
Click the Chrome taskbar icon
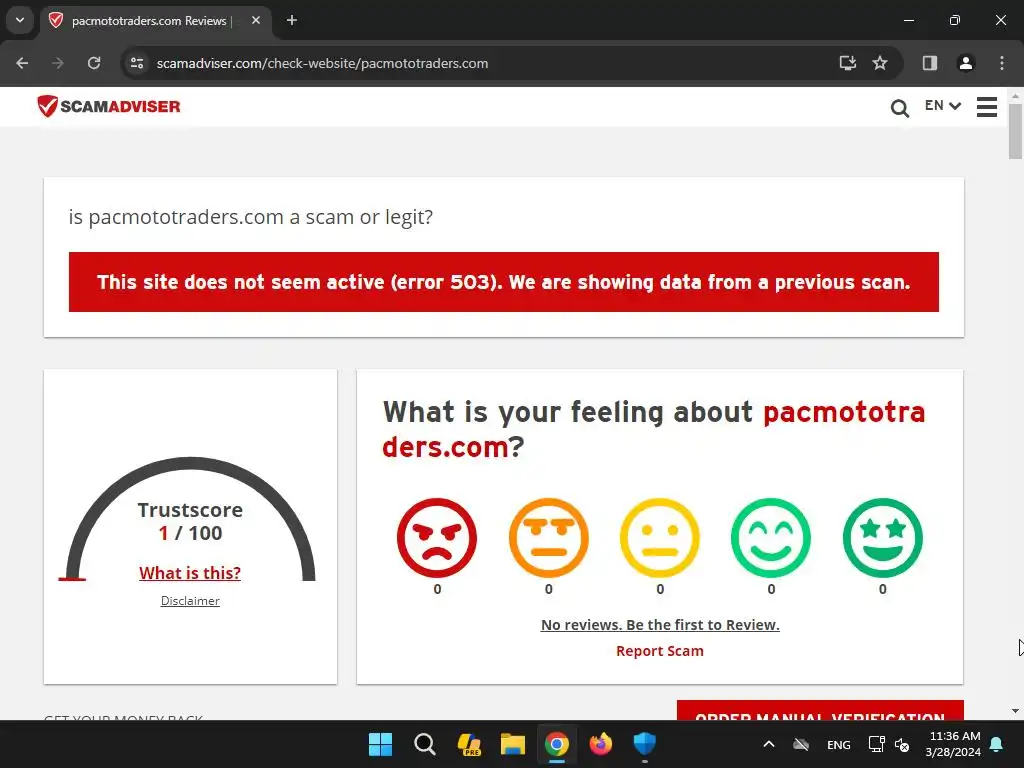pos(556,744)
